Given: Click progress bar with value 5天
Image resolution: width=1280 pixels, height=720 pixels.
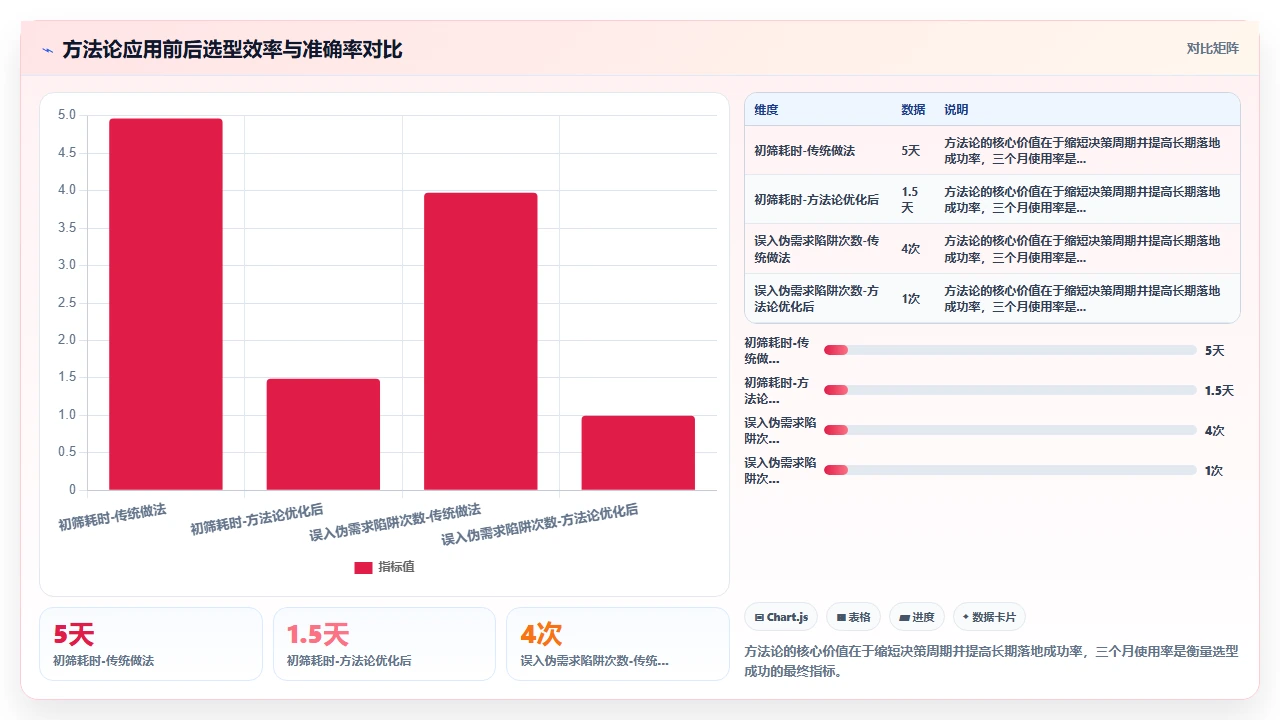Looking at the screenshot, I should pos(1010,350).
